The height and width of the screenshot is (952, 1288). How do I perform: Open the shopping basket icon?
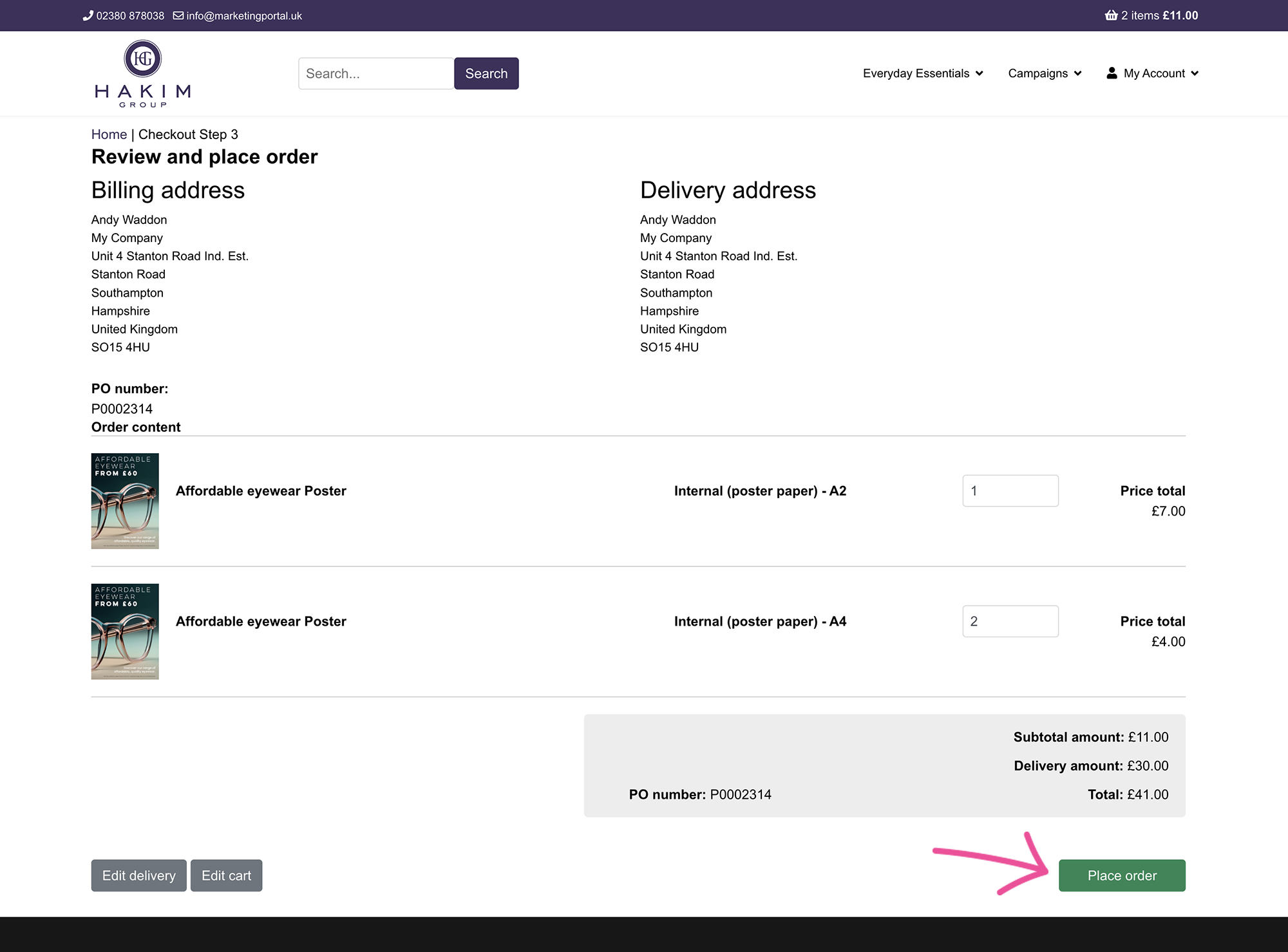coord(1111,15)
